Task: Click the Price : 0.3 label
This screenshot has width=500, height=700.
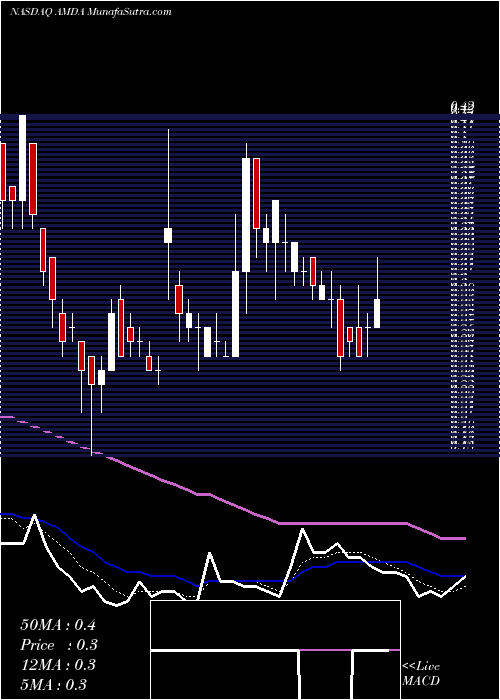Action: point(59,645)
